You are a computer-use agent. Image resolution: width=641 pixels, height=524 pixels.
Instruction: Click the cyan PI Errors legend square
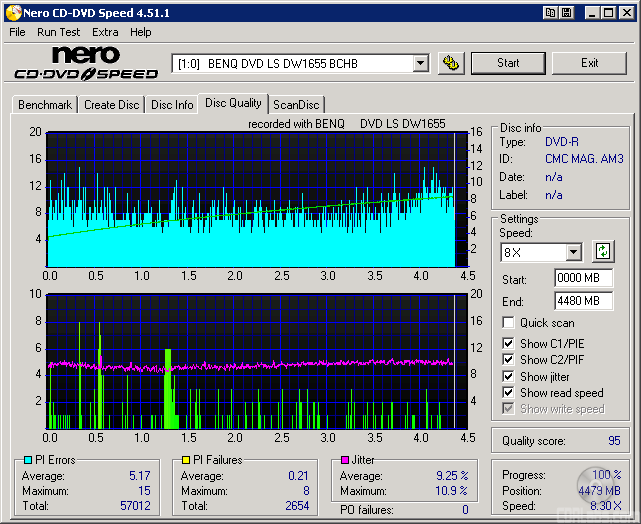pyautogui.click(x=27, y=461)
